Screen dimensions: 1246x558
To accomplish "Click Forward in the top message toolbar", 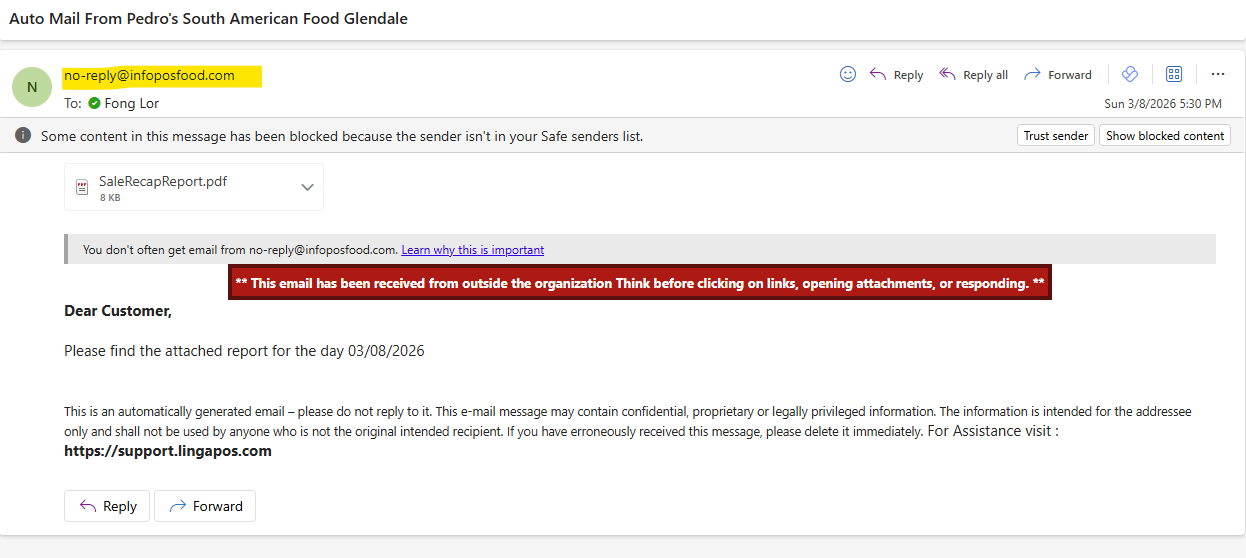I will [x=1058, y=75].
